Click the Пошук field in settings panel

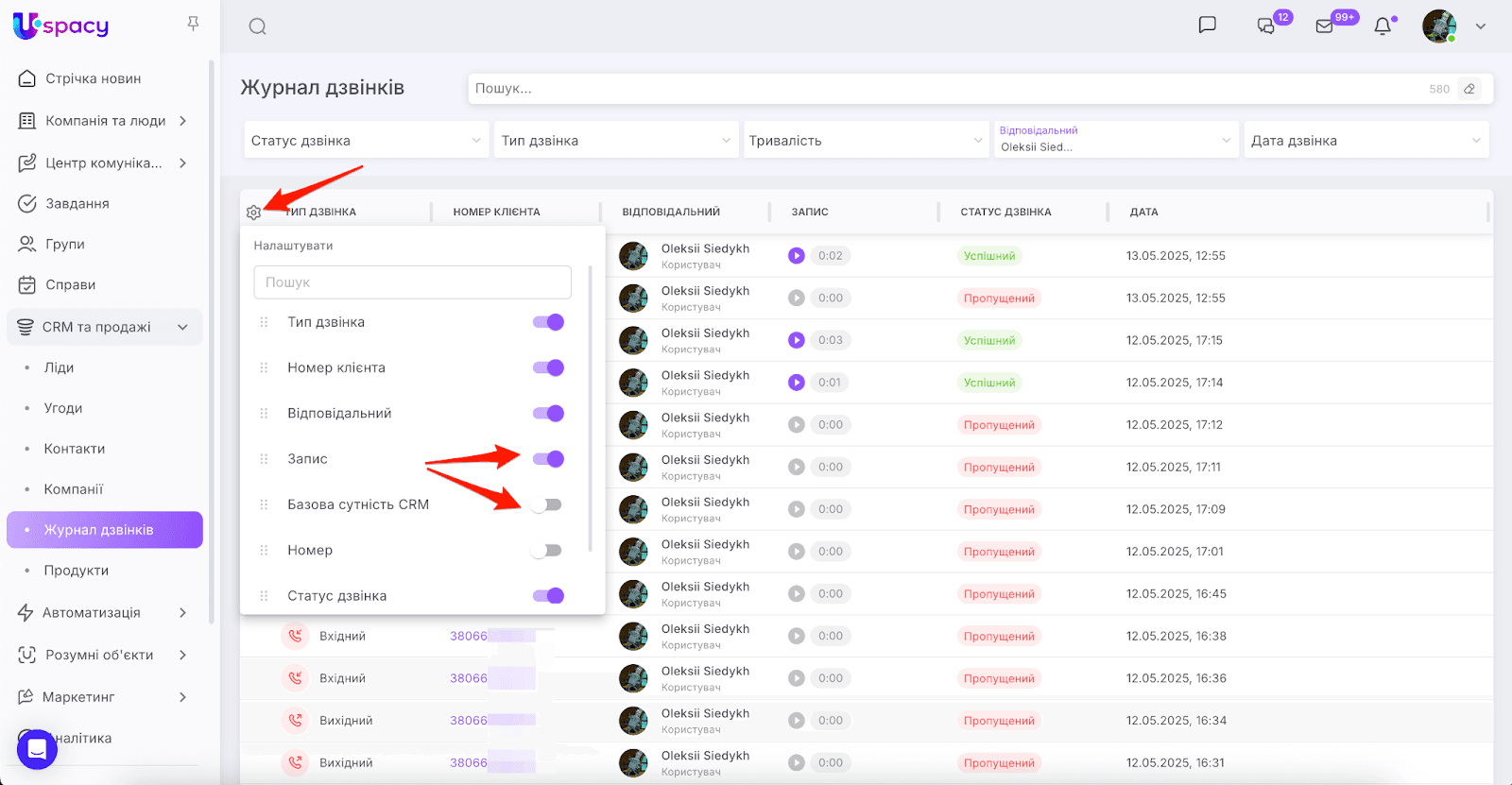412,282
